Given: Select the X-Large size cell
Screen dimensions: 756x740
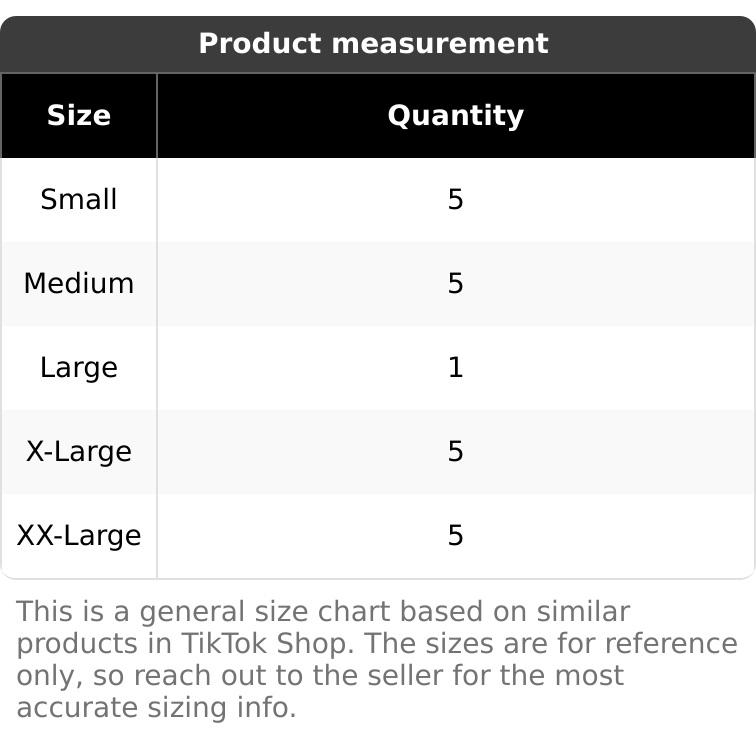Looking at the screenshot, I should click(x=78, y=452).
